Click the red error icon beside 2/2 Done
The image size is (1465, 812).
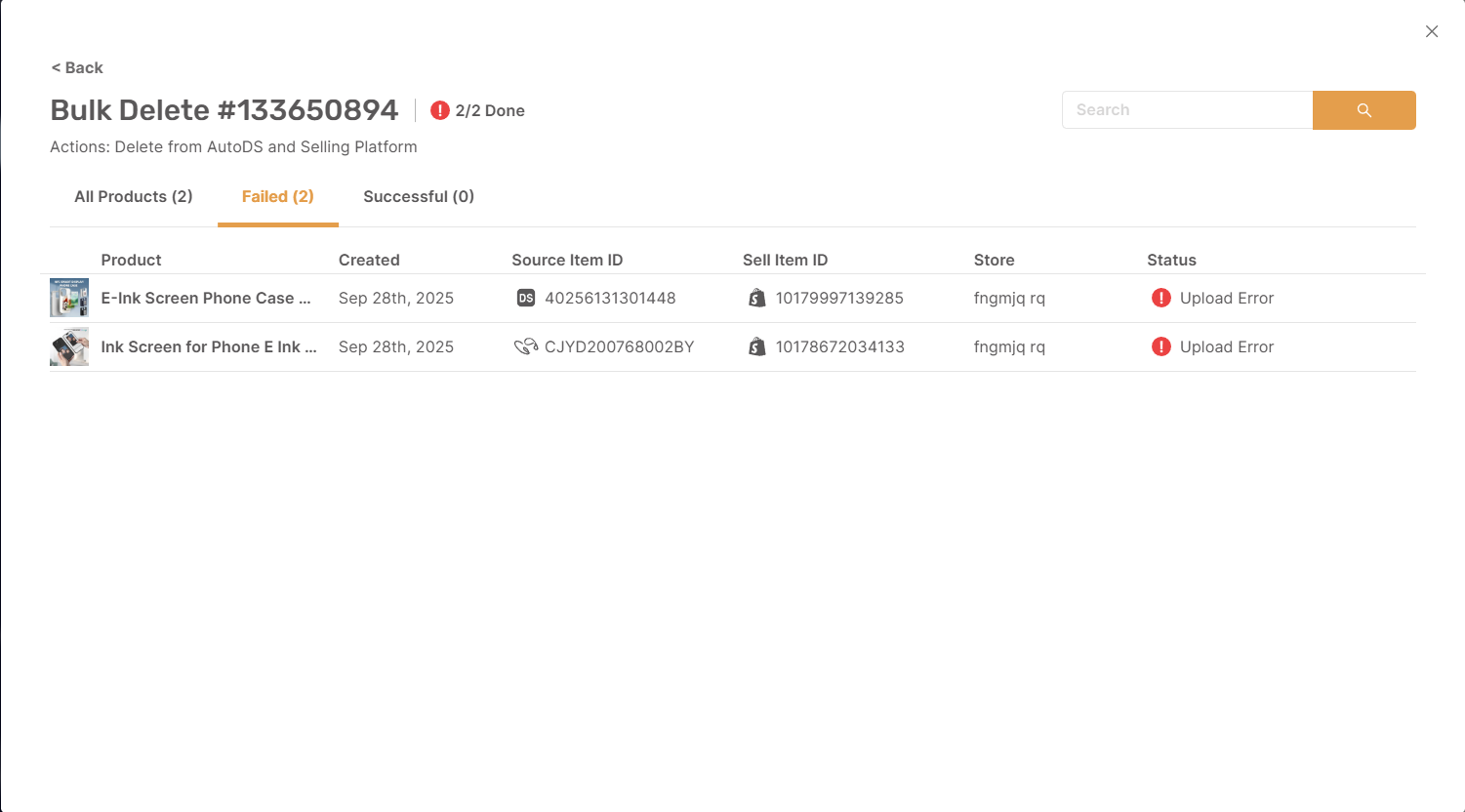tap(440, 110)
